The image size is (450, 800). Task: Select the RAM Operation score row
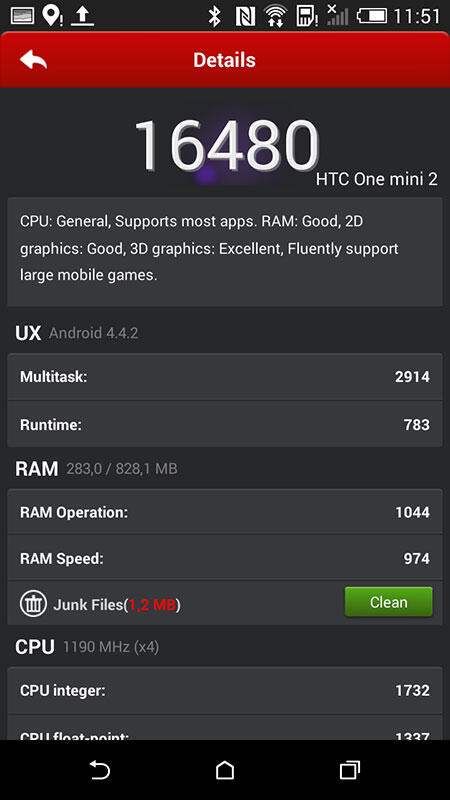pyautogui.click(x=225, y=512)
